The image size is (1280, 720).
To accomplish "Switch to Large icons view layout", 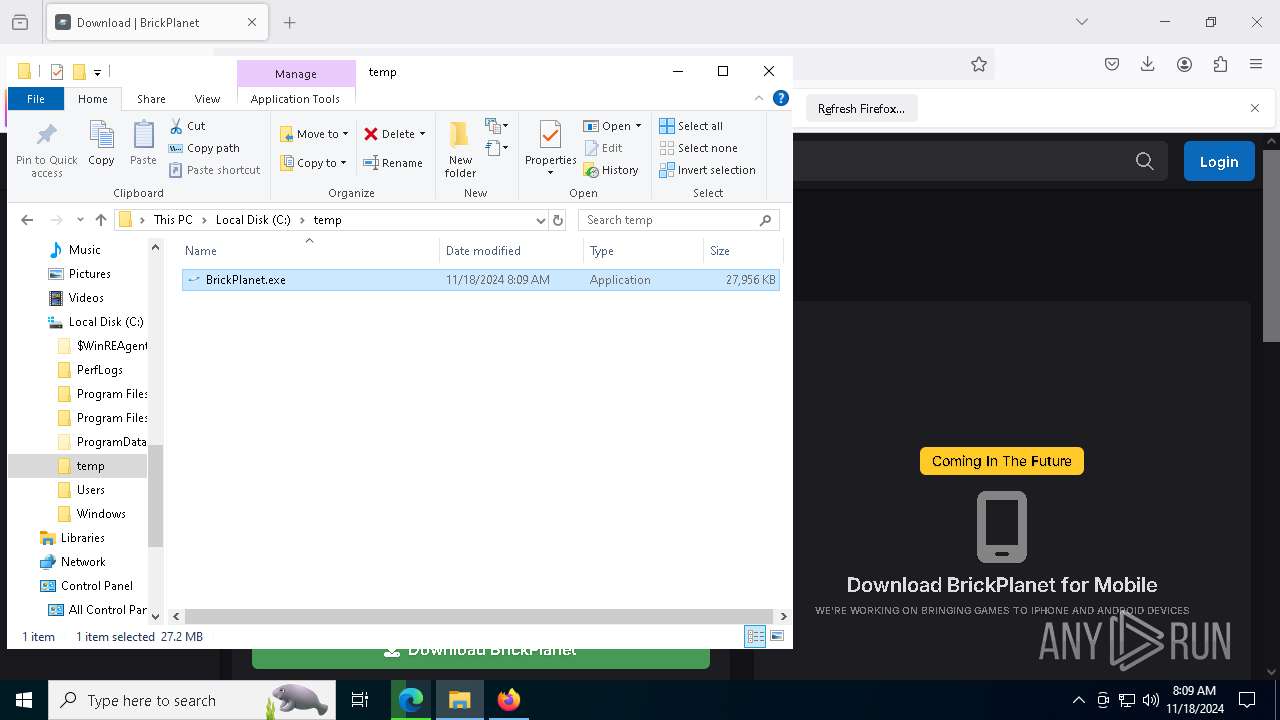I will 777,637.
